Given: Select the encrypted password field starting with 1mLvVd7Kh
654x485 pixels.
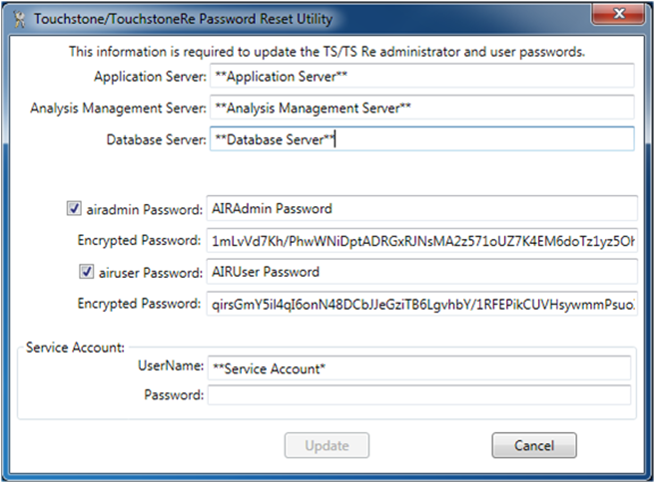Looking at the screenshot, I should point(422,241).
